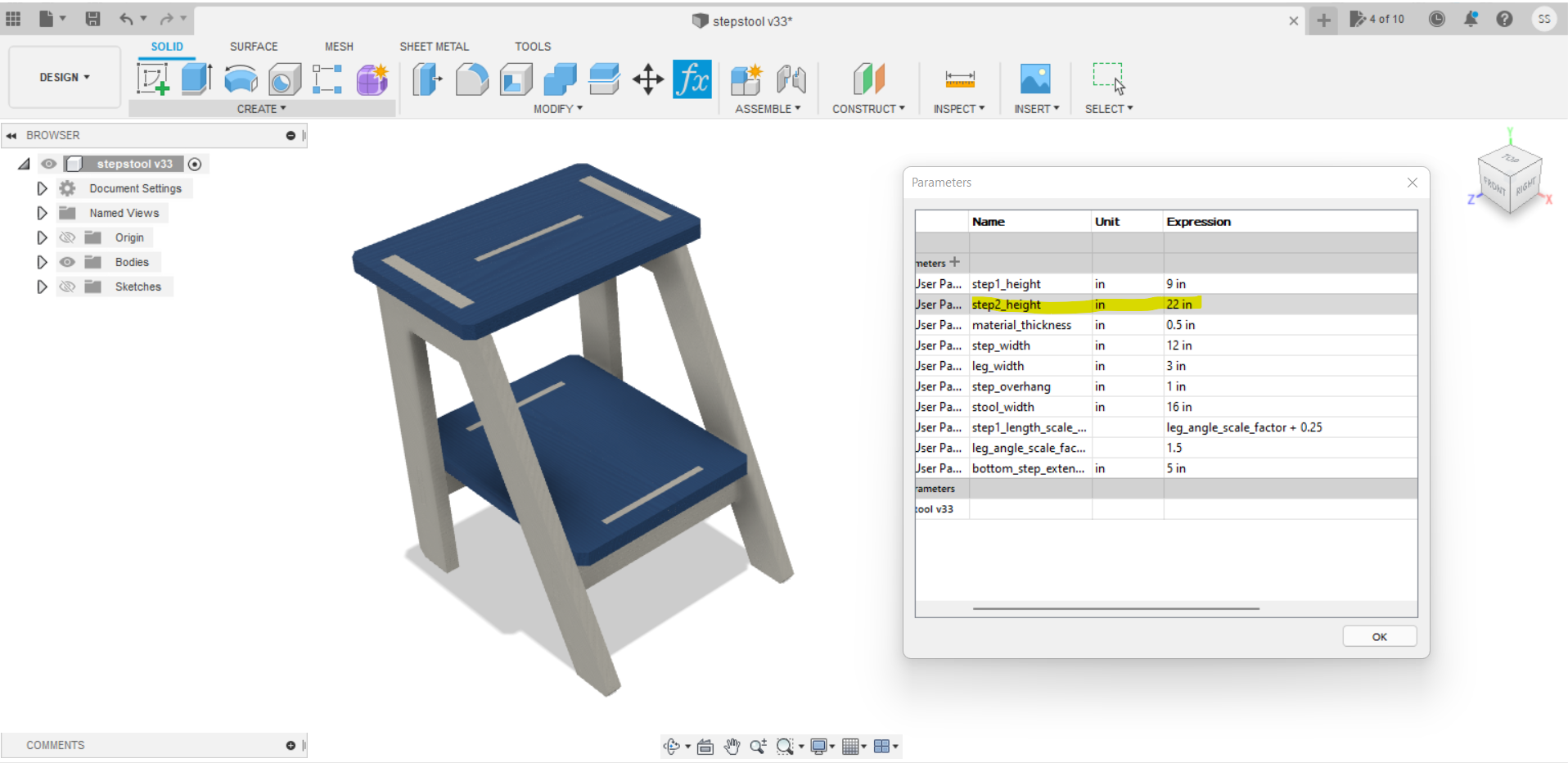This screenshot has height=763, width=1568.
Task: Activate the Fillet tool
Action: tap(472, 79)
